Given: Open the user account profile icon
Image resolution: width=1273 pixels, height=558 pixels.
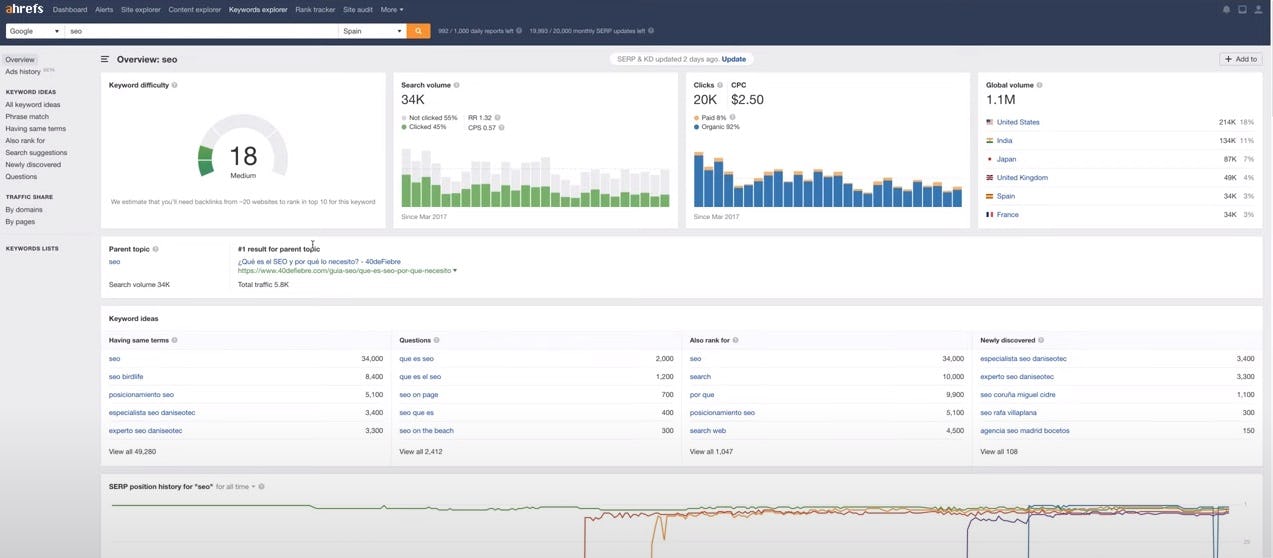Looking at the screenshot, I should 1258,10.
